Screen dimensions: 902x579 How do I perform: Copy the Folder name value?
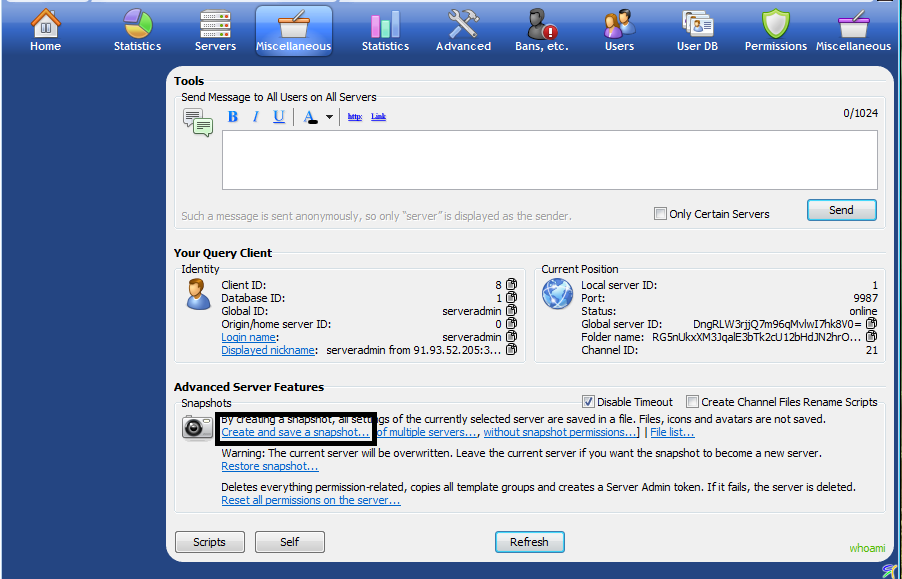(x=872, y=336)
